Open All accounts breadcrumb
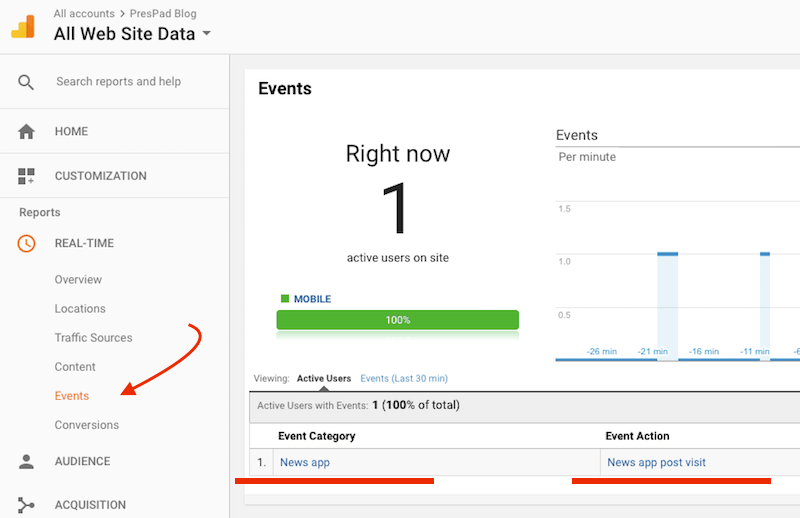800x518 pixels. tap(84, 13)
